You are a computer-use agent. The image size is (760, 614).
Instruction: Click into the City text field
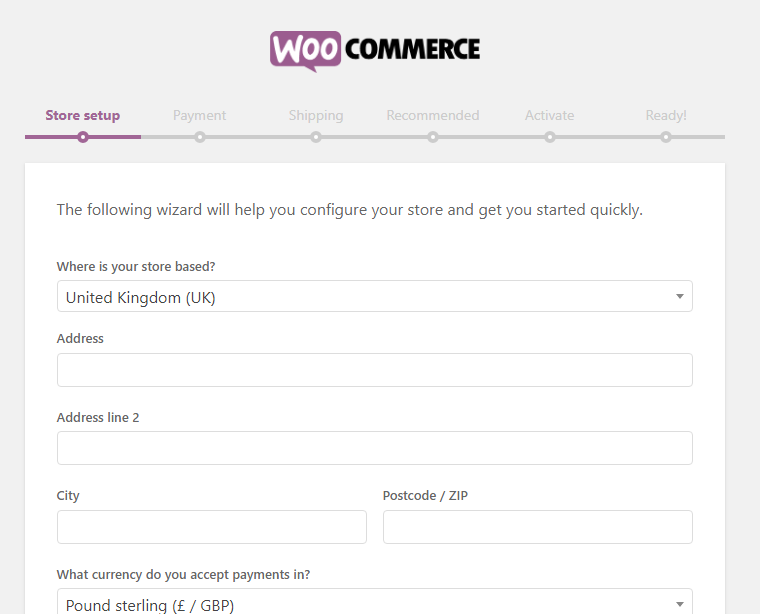coord(212,527)
